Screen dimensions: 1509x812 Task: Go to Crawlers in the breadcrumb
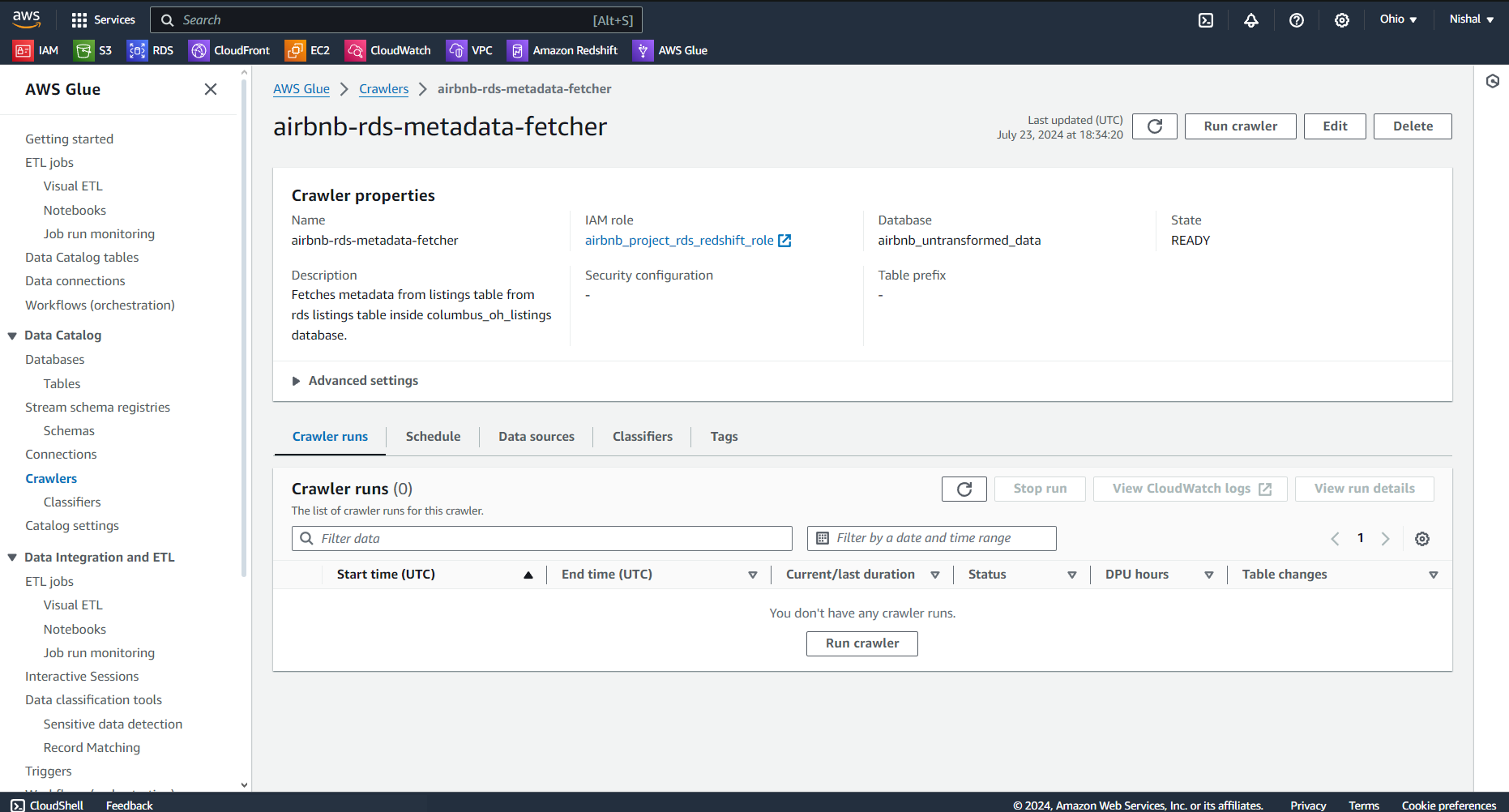pyautogui.click(x=383, y=89)
